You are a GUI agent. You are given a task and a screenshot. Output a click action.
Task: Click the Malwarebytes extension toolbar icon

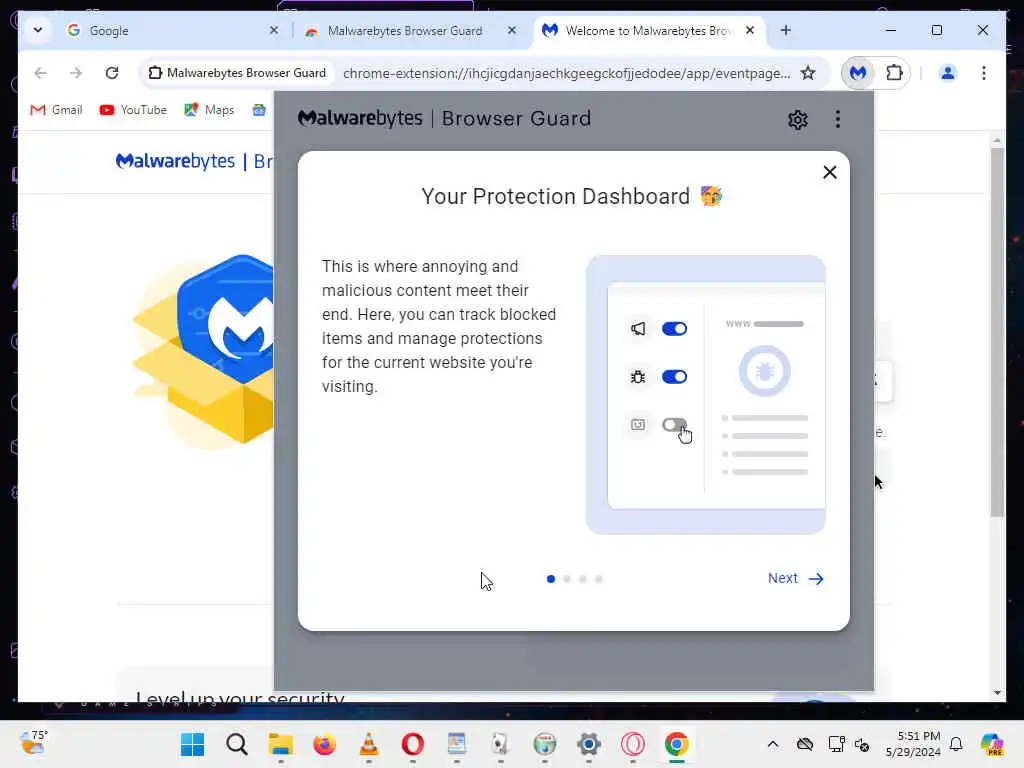[x=858, y=73]
